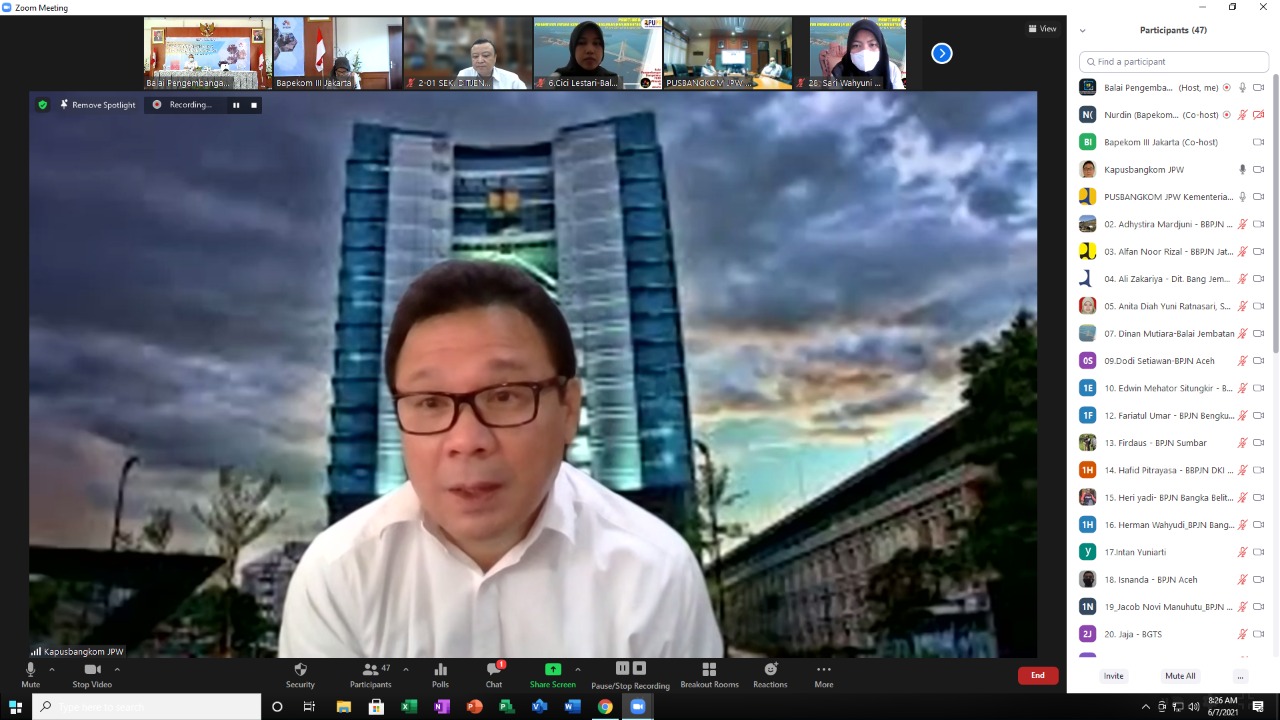Image resolution: width=1280 pixels, height=720 pixels.
Task: Collapse the Participants panel chevron
Action: tap(1082, 30)
